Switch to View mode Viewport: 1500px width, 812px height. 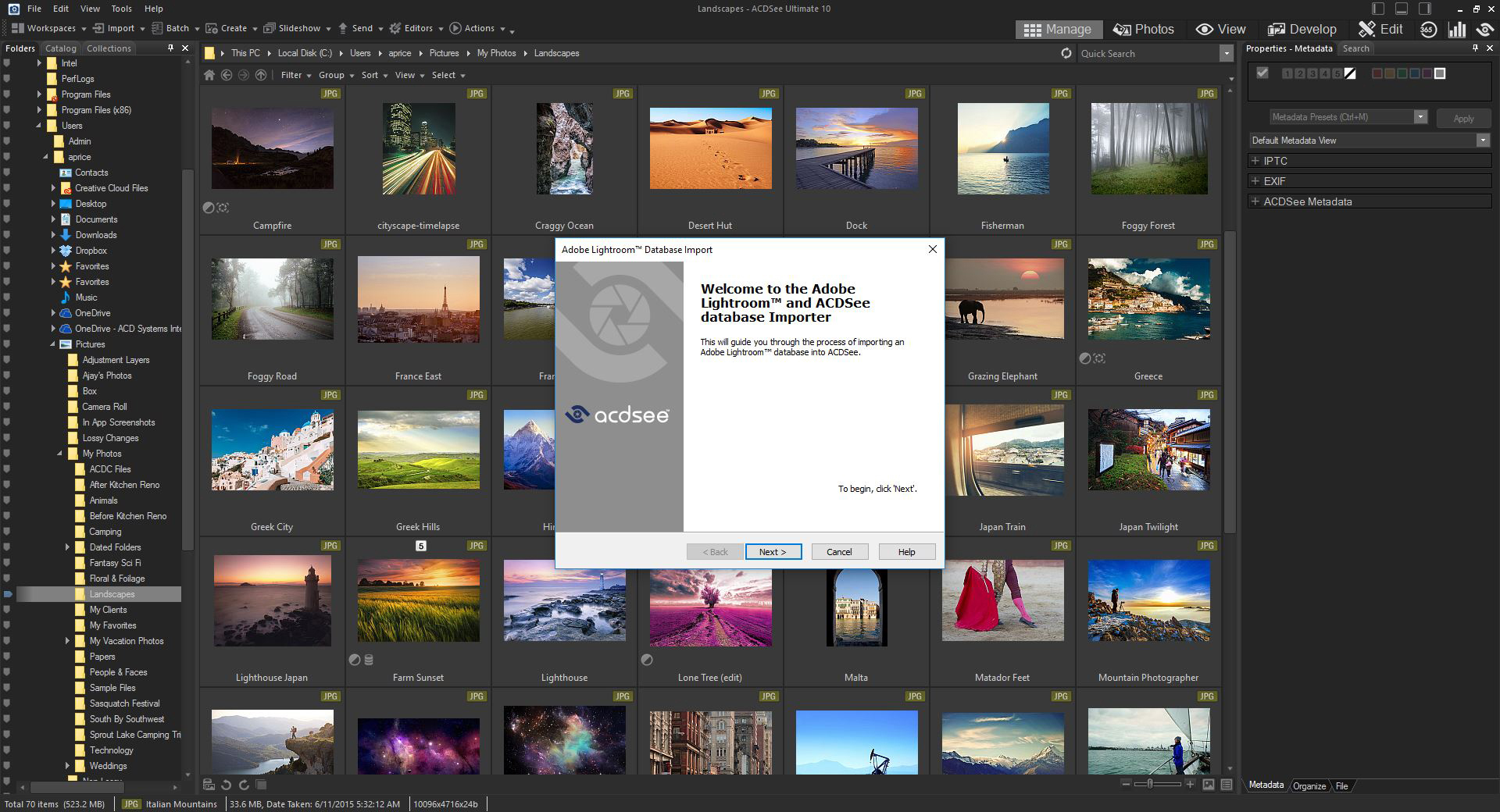(x=1220, y=29)
